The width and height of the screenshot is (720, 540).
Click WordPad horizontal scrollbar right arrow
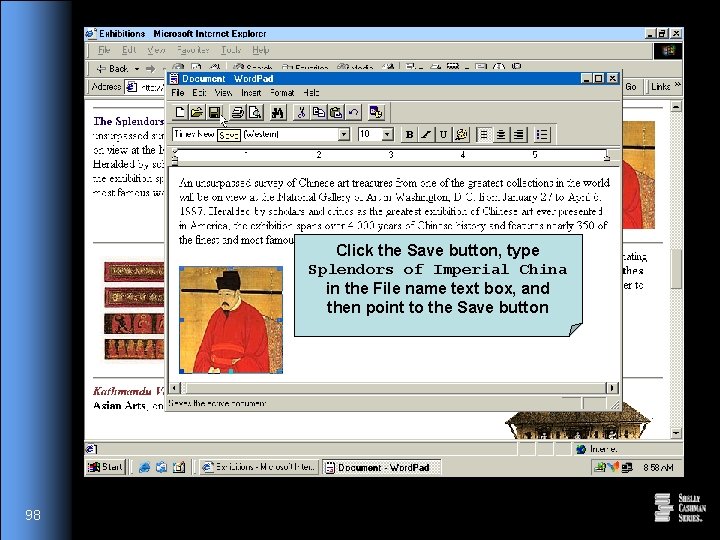point(611,388)
